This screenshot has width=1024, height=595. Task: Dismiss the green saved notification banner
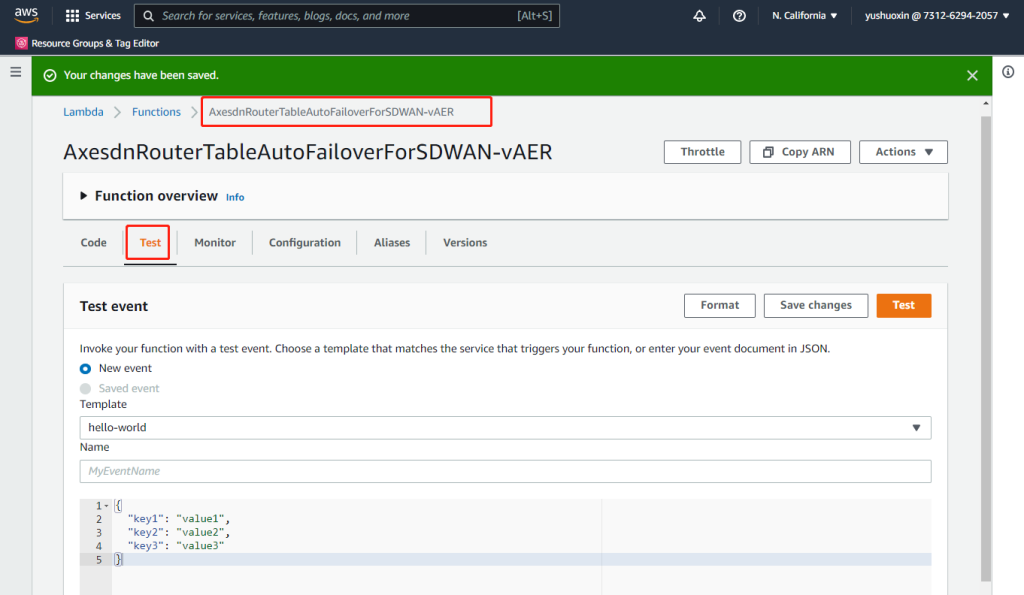click(972, 75)
